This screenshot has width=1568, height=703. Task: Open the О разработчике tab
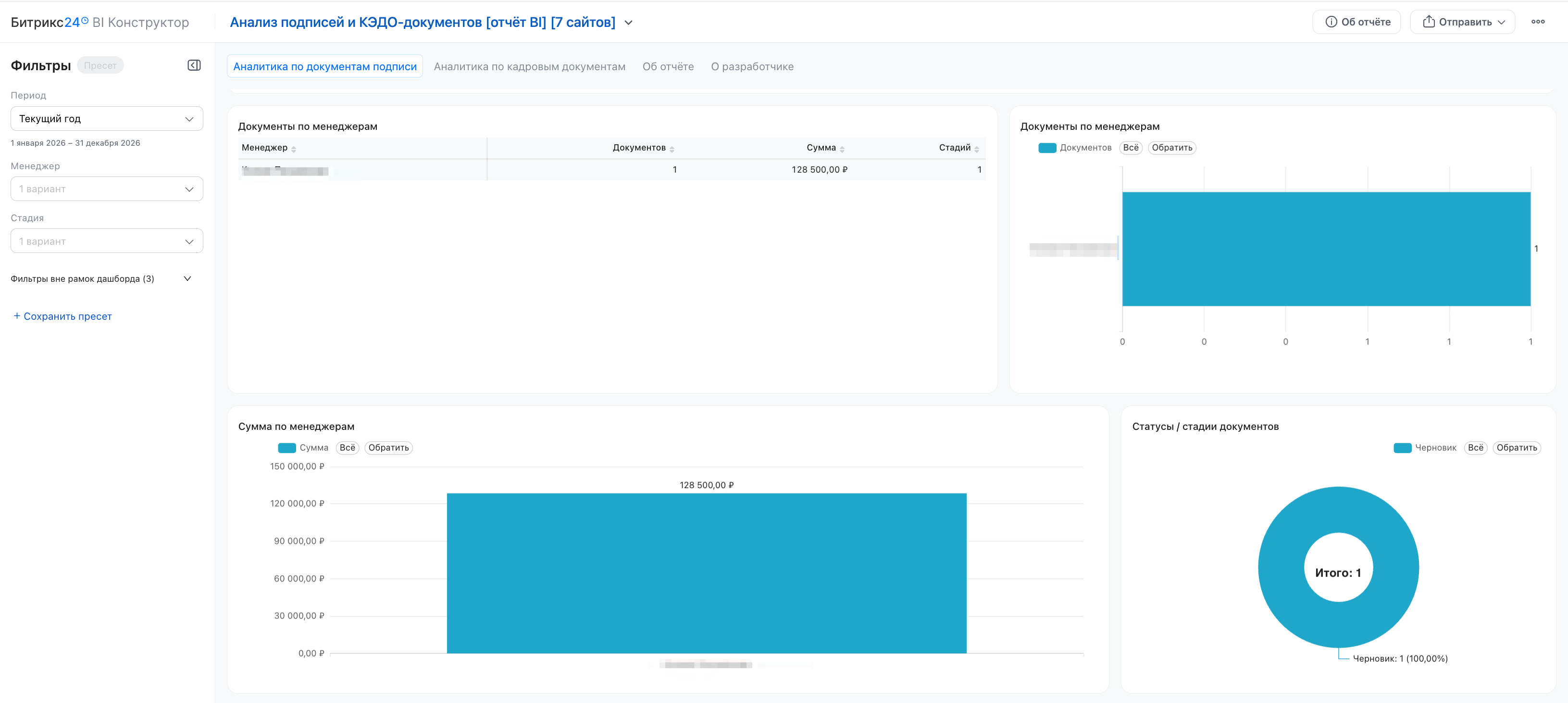point(752,66)
